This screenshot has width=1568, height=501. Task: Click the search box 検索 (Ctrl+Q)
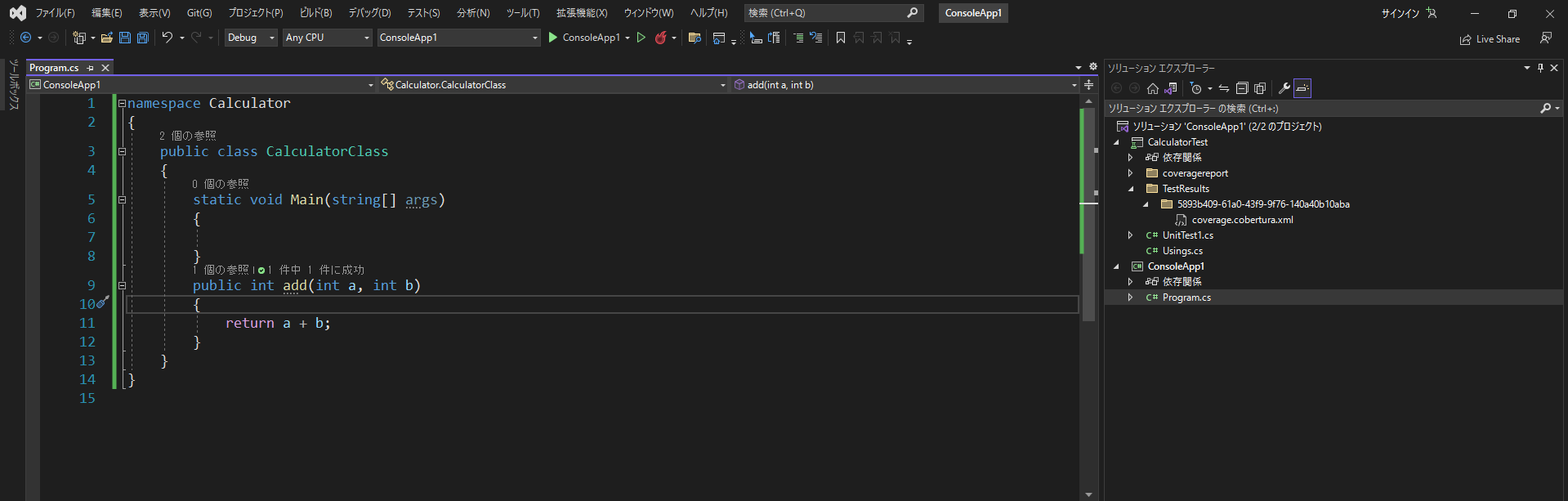pyautogui.click(x=833, y=13)
